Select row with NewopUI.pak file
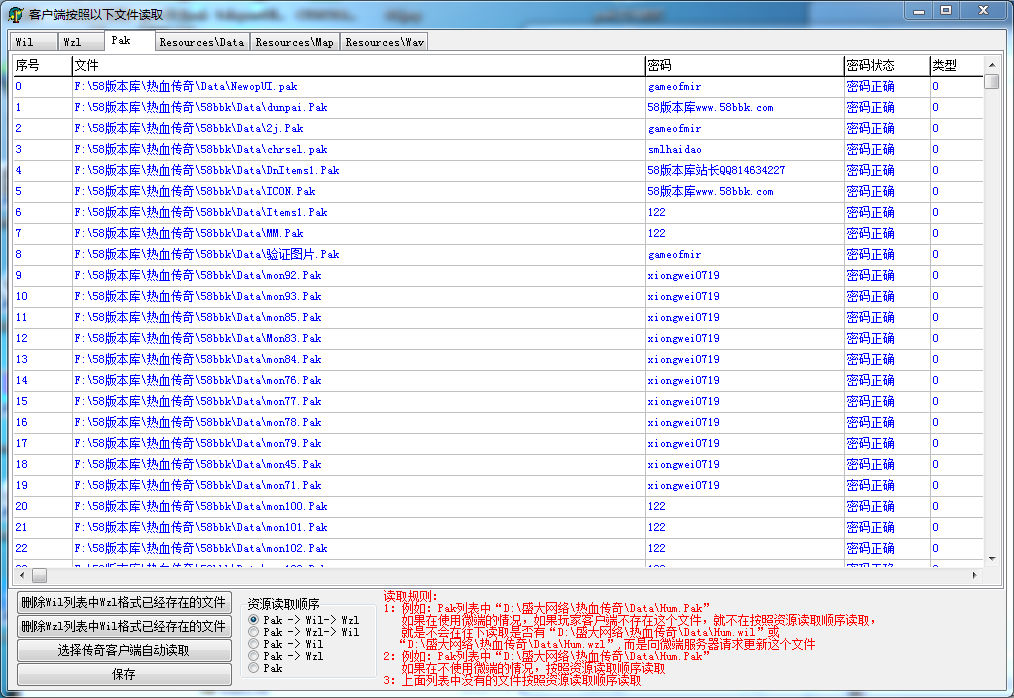 click(x=498, y=86)
